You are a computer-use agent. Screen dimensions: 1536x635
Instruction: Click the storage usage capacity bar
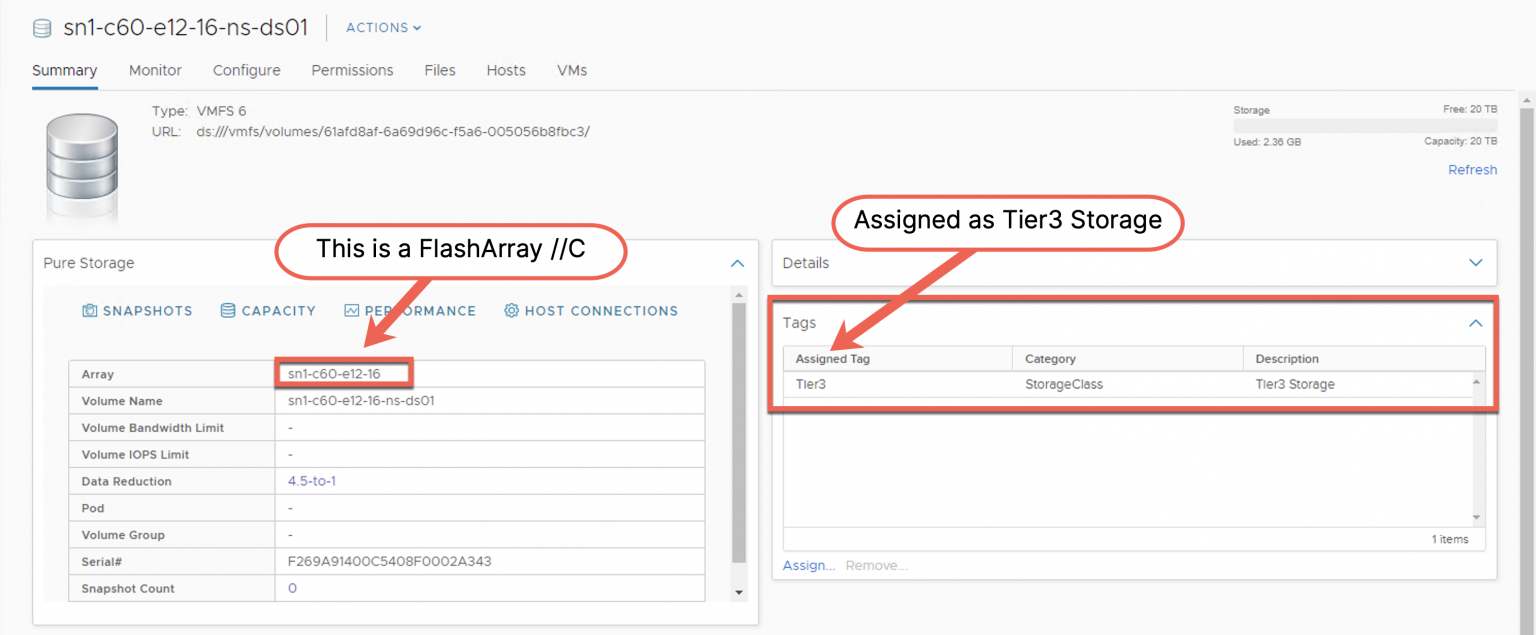point(1364,126)
